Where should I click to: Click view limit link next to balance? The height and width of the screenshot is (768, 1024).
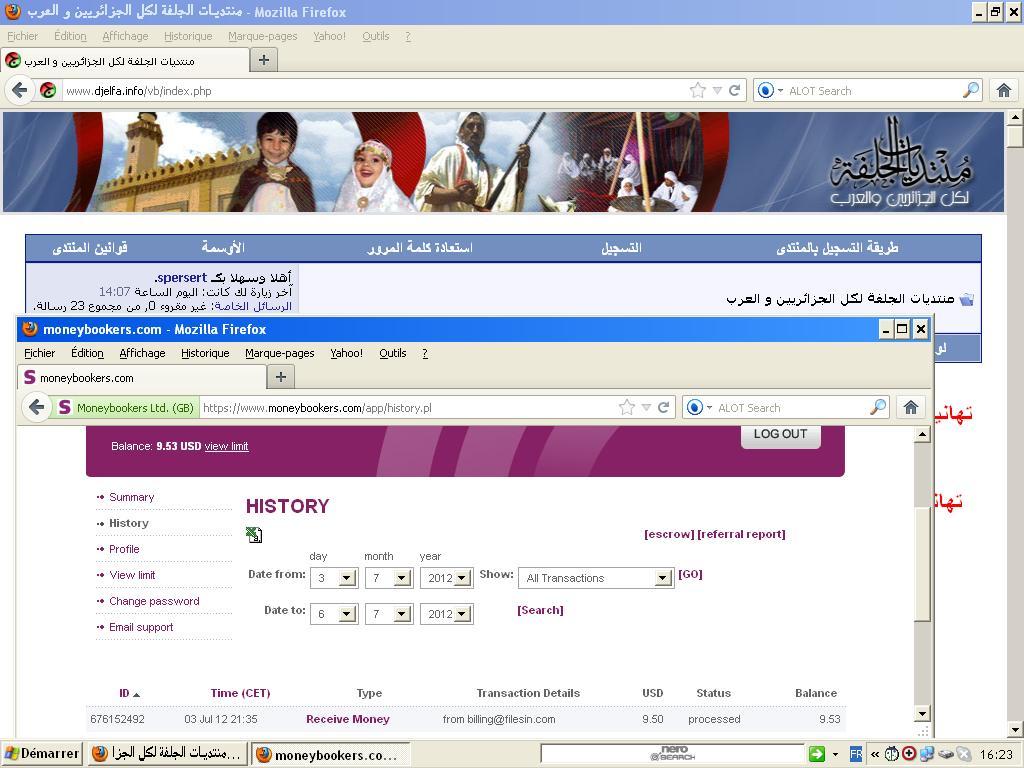pyautogui.click(x=226, y=446)
